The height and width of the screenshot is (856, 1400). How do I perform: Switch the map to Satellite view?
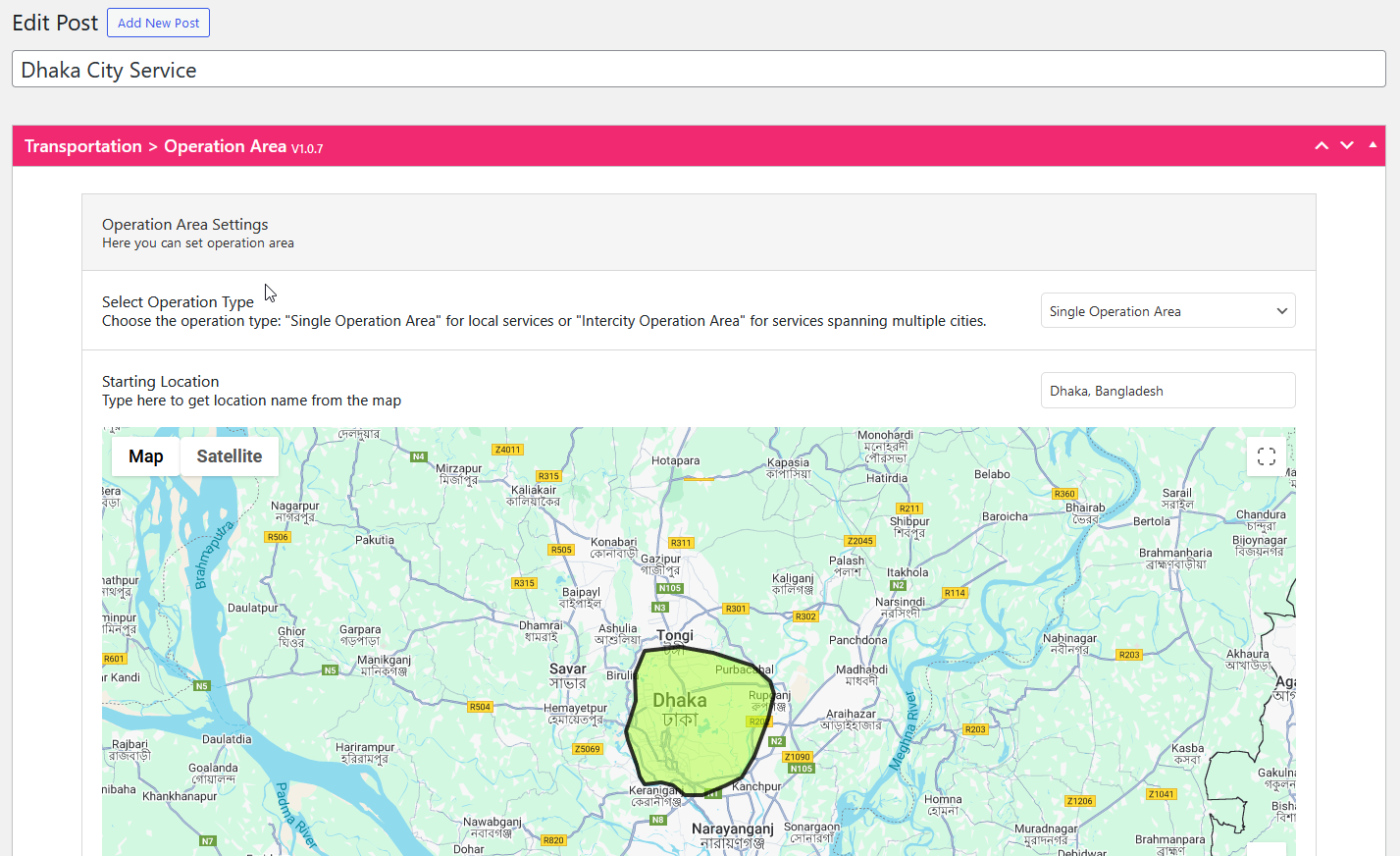[x=229, y=456]
